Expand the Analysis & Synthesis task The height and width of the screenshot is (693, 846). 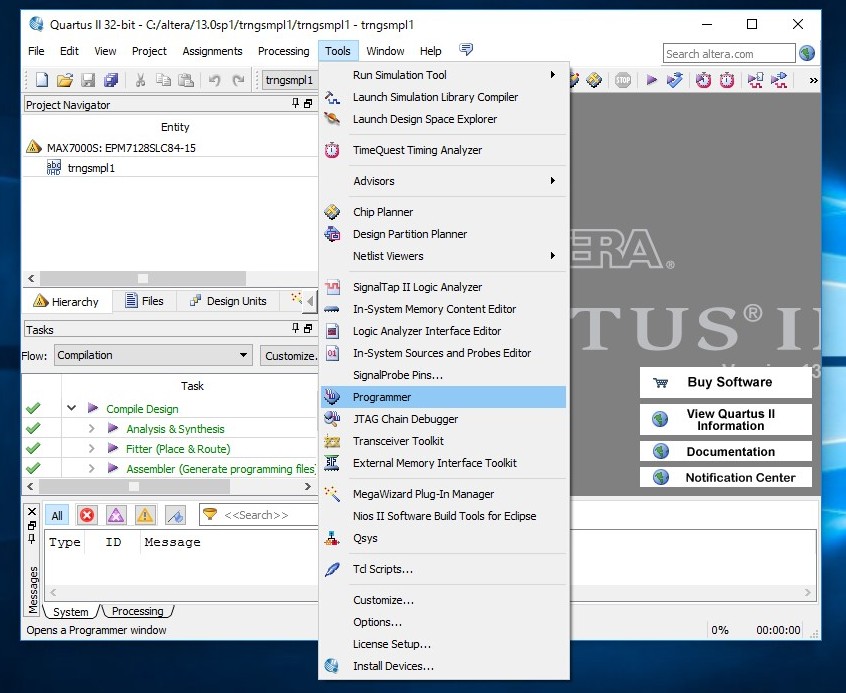click(x=91, y=429)
